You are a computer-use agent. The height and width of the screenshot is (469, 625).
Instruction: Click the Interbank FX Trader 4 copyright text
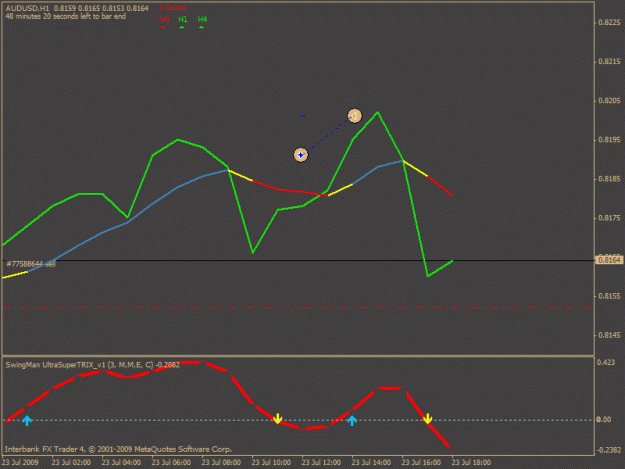(x=118, y=449)
